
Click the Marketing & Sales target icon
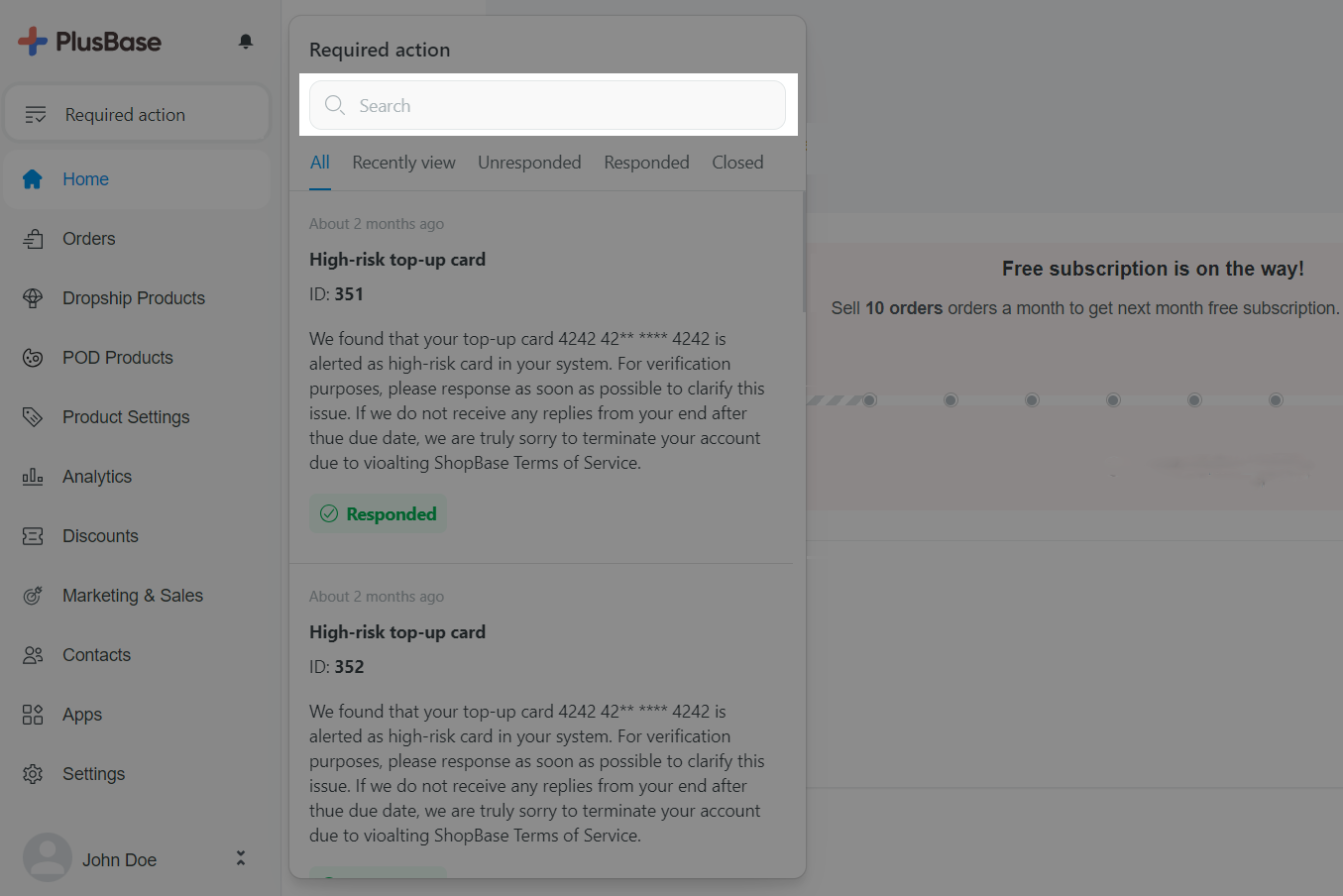click(x=33, y=596)
